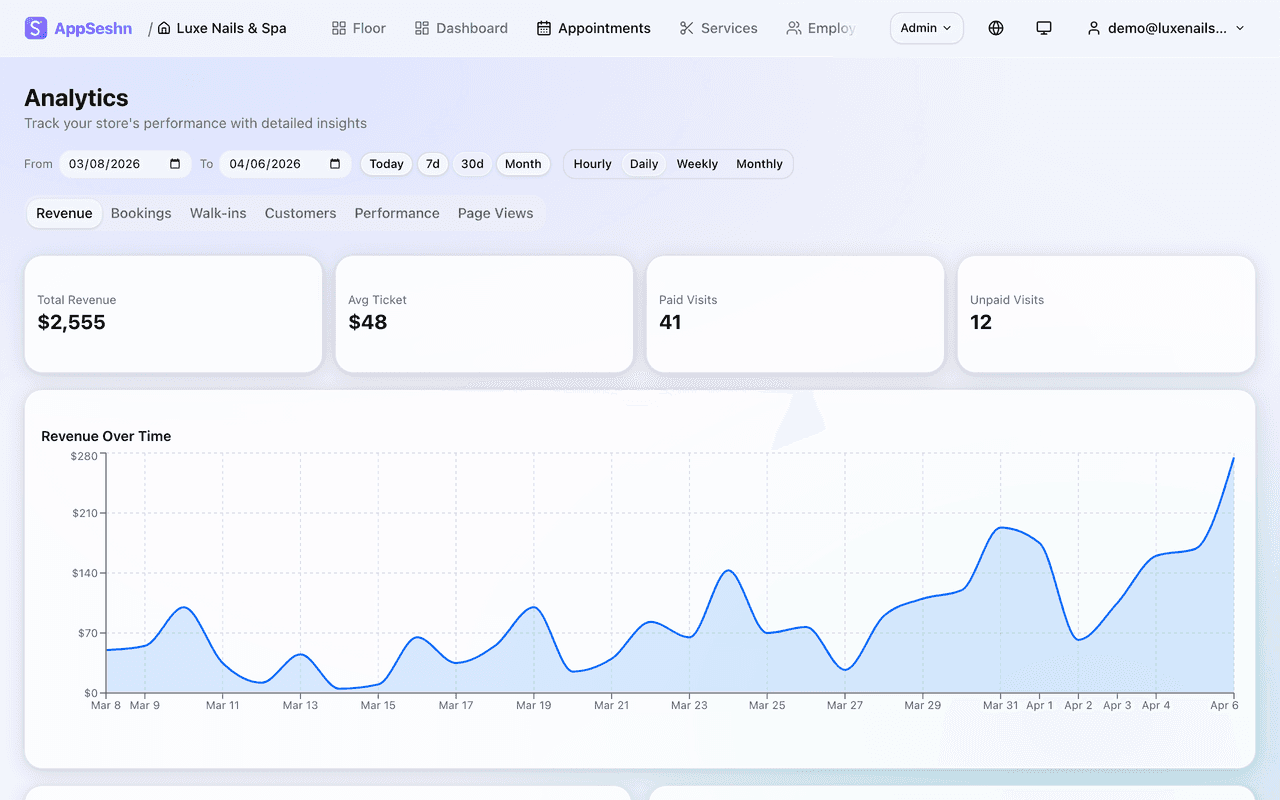Open the Employees nav item

tap(821, 28)
